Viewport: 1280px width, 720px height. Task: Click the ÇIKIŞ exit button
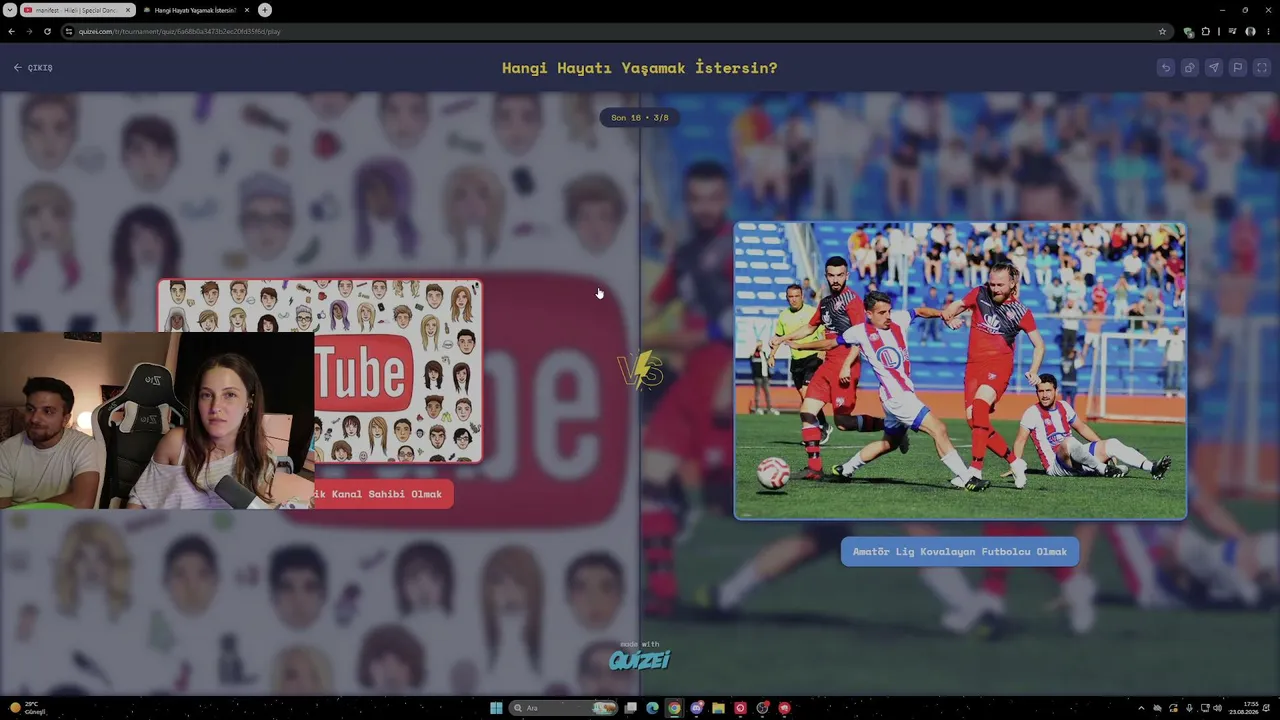tap(33, 68)
